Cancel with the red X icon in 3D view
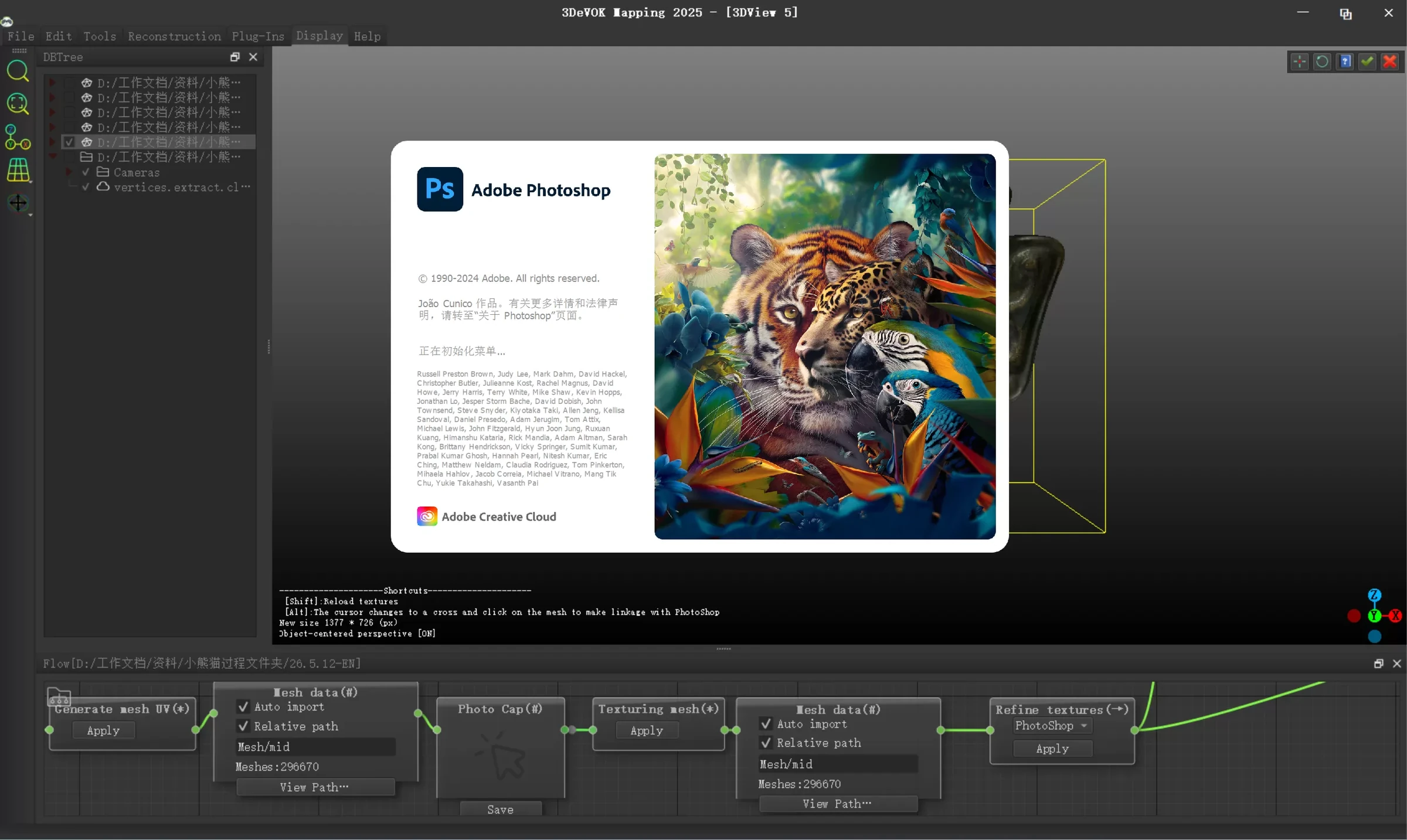1407x840 pixels. pos(1390,62)
